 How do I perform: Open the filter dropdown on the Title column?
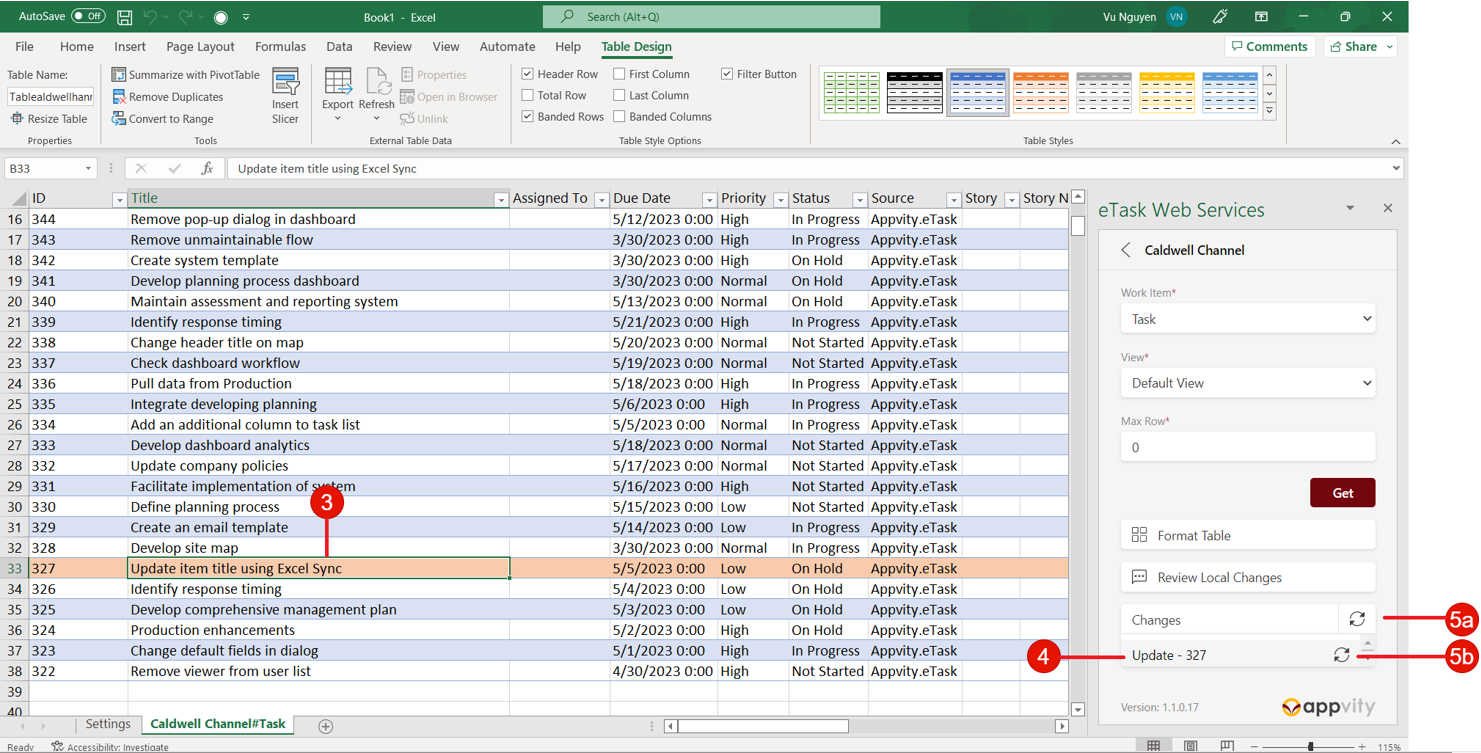point(501,199)
